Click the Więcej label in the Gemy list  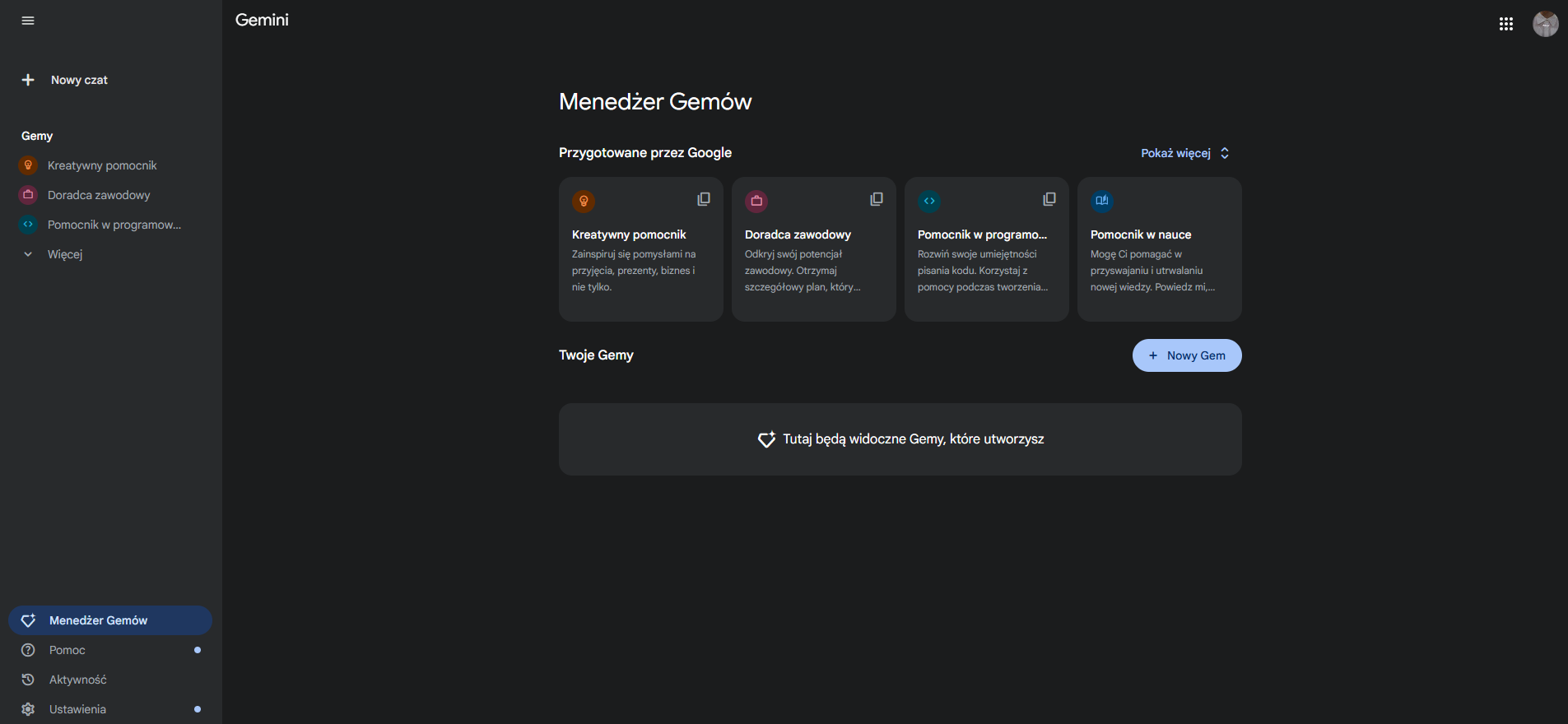65,254
